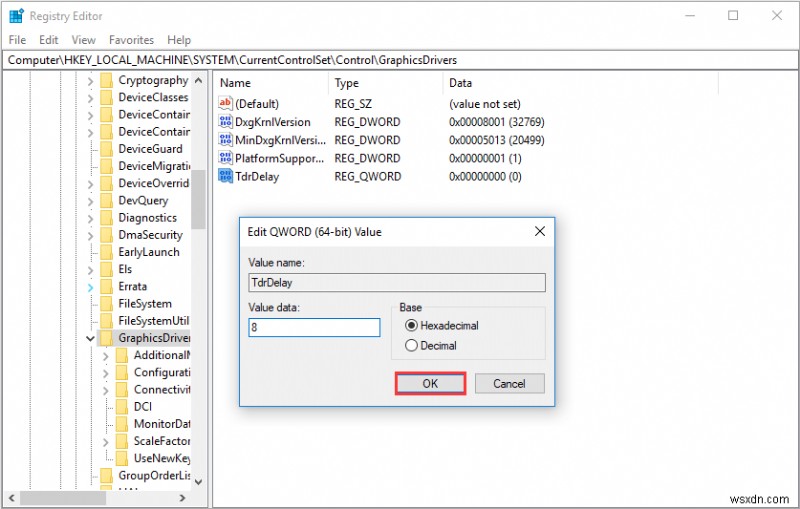Click the DevQuery folder icon
This screenshot has height=509, width=800.
click(x=106, y=200)
